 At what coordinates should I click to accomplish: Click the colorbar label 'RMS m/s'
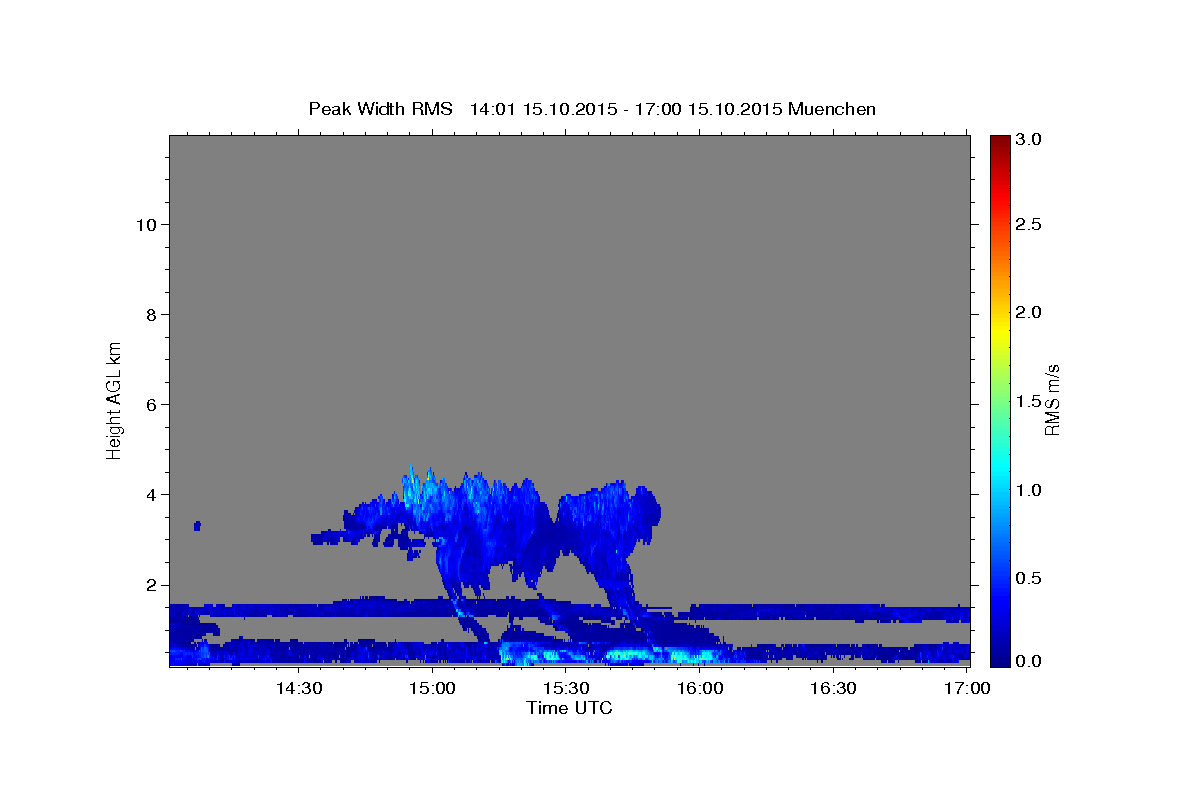coord(1051,400)
